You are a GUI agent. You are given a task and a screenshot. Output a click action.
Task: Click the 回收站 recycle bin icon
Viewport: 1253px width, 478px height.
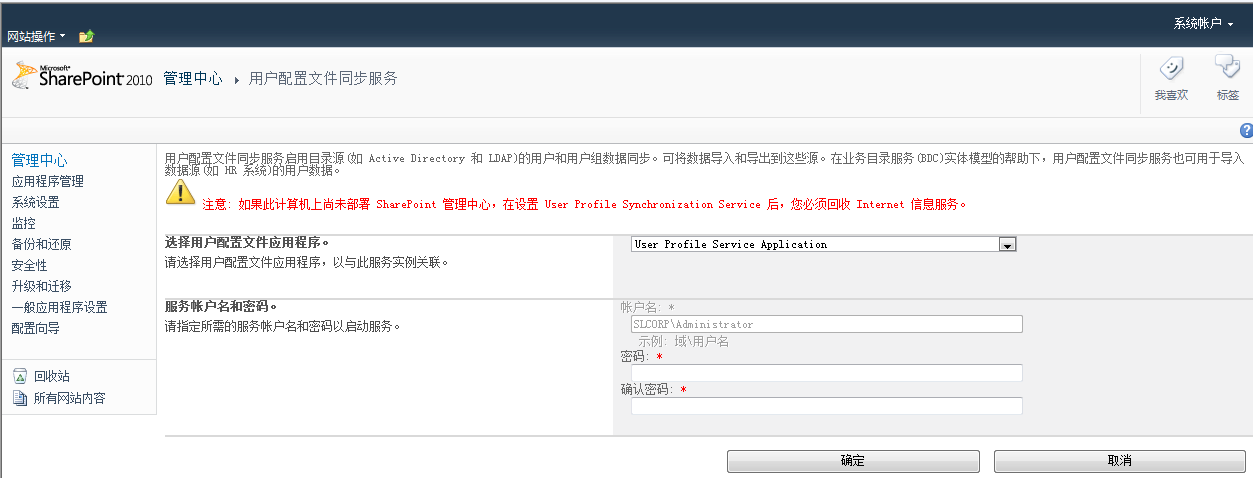point(20,376)
